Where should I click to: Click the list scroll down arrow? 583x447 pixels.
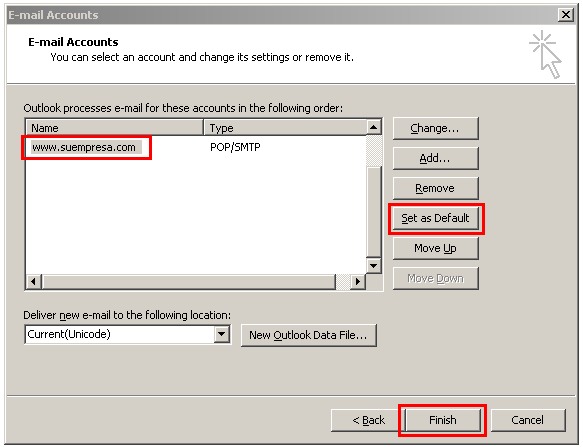(374, 265)
